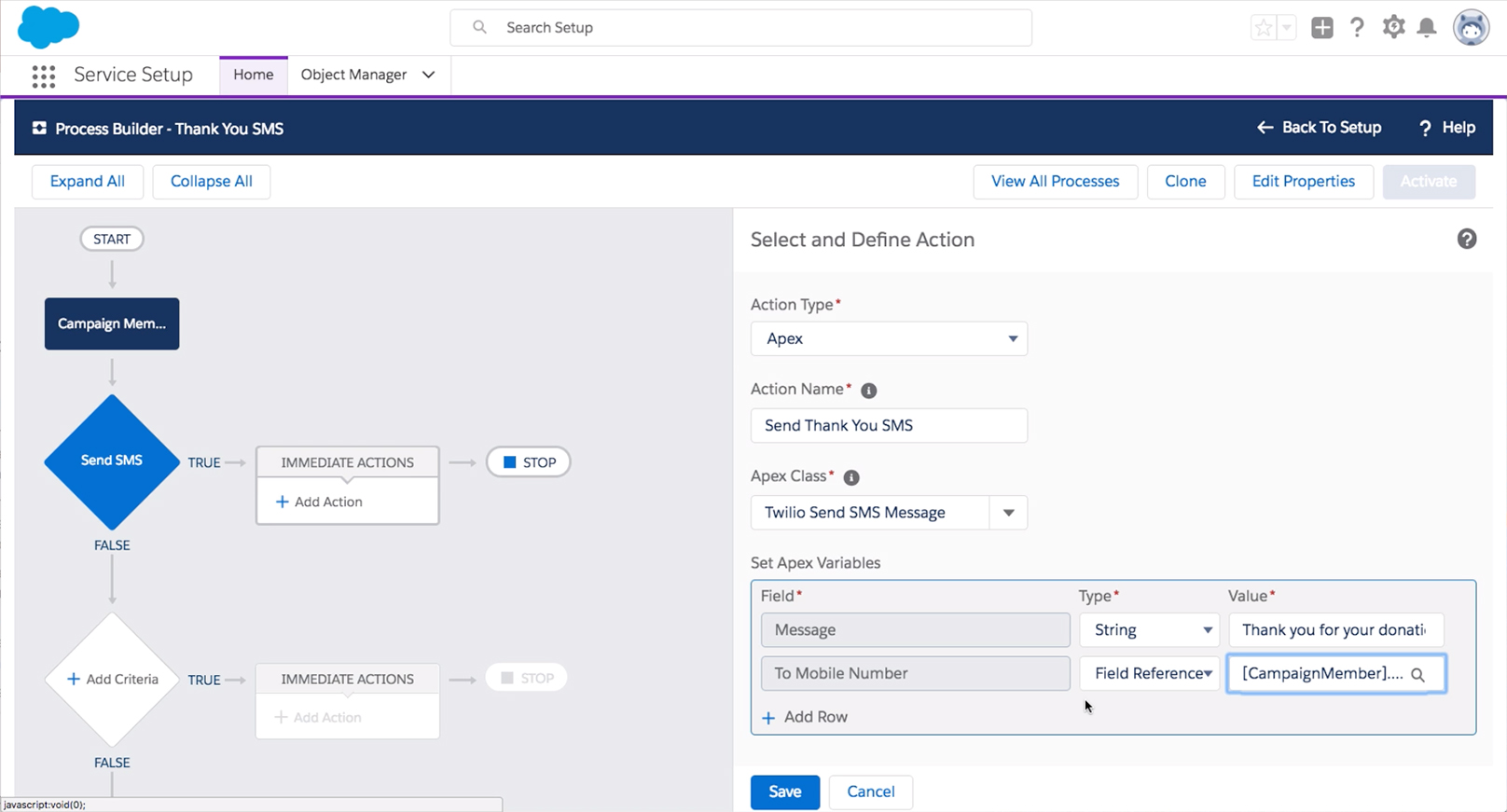The height and width of the screenshot is (812, 1507).
Task: Click the 'Set Apex Variables' label
Action: point(816,563)
